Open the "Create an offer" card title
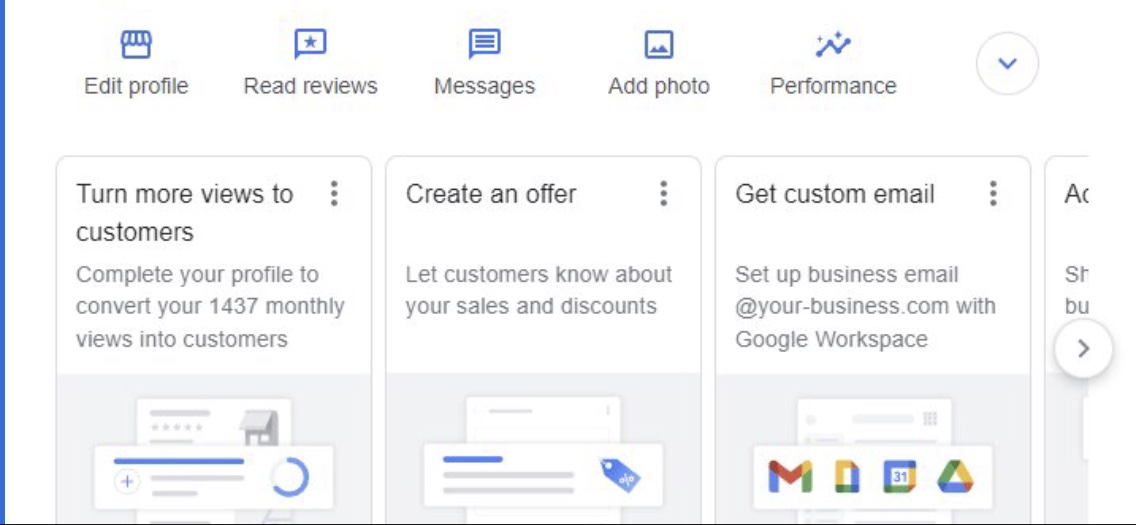The height and width of the screenshot is (525, 1136). point(491,194)
